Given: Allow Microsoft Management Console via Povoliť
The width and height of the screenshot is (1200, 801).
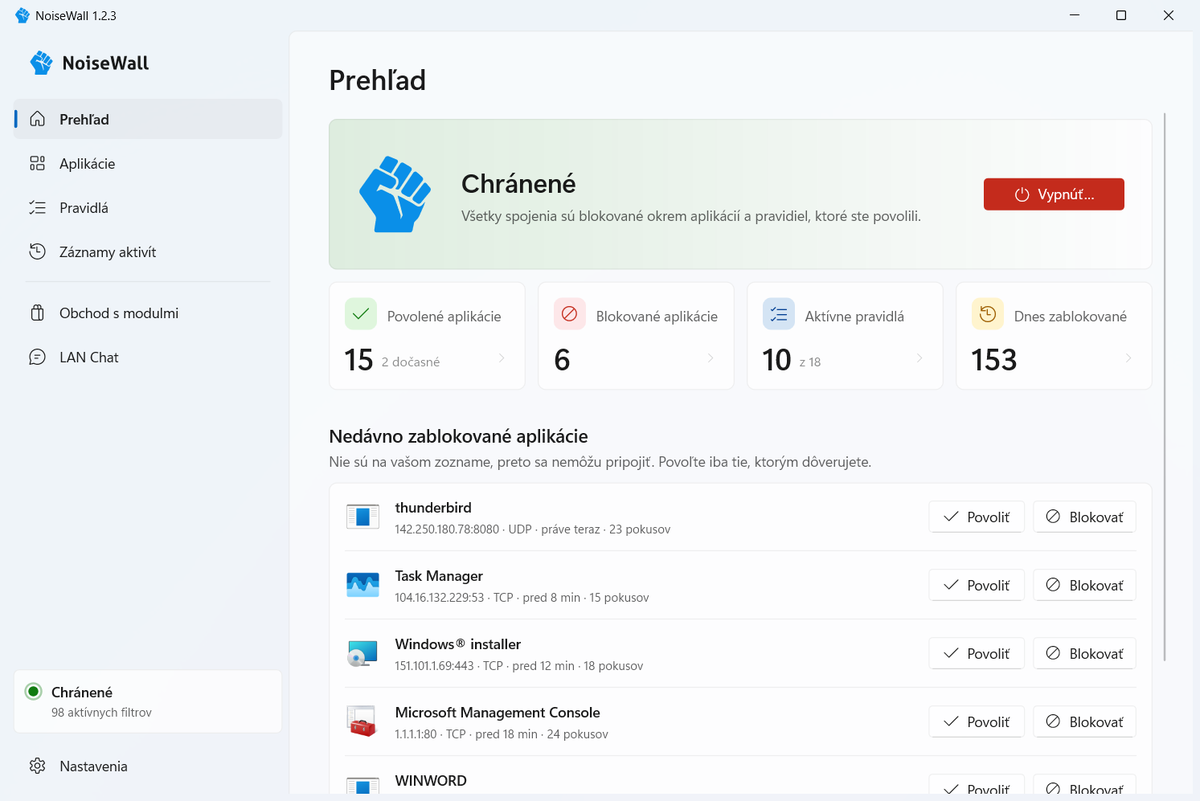Looking at the screenshot, I should 977,721.
